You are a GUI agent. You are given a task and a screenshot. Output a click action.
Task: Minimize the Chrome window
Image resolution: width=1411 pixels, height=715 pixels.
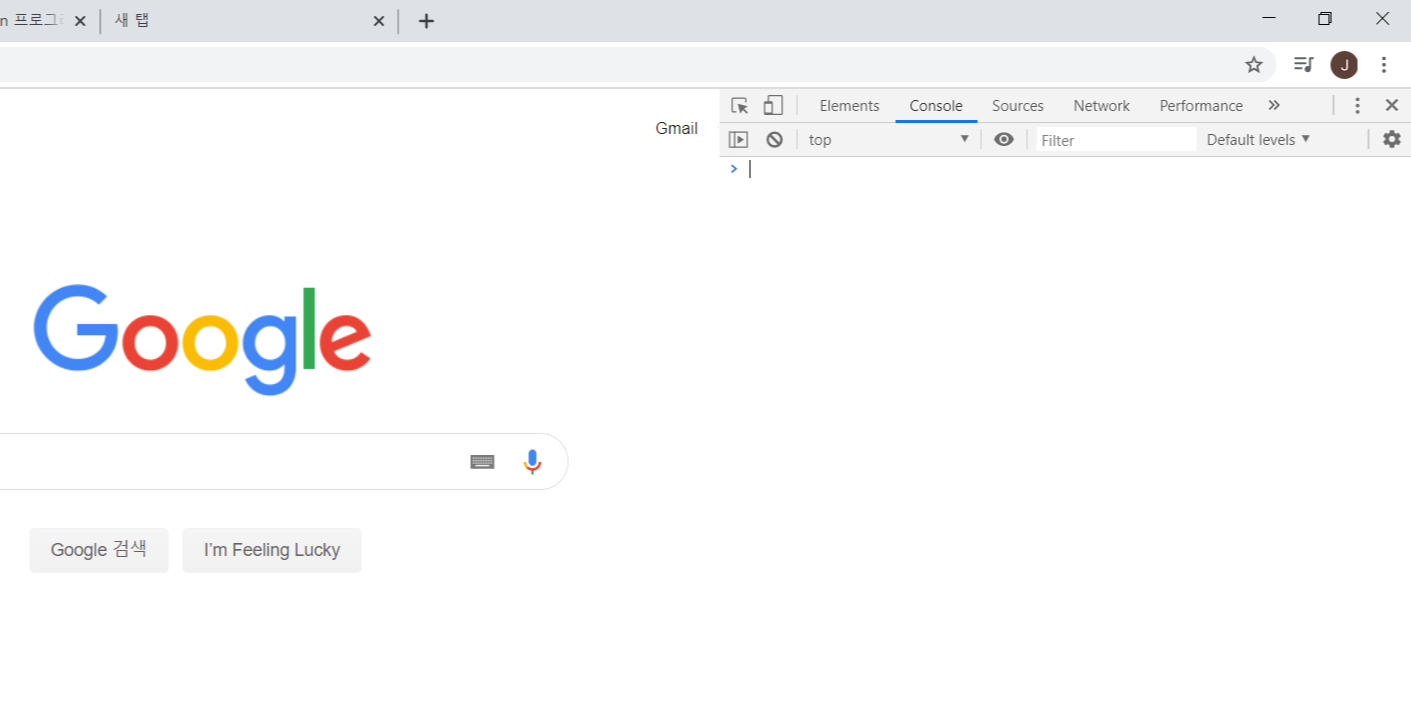click(x=1269, y=18)
